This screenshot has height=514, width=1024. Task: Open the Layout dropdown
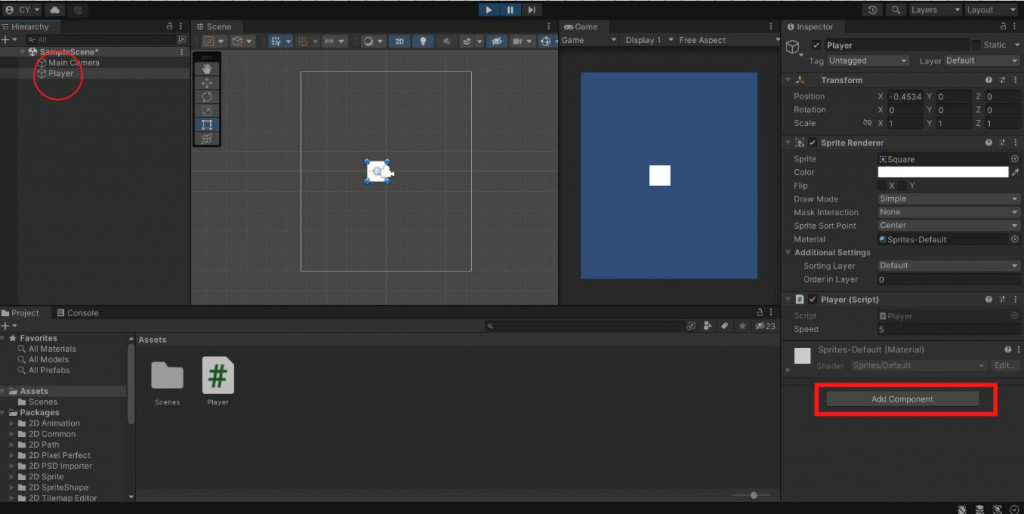(991, 10)
